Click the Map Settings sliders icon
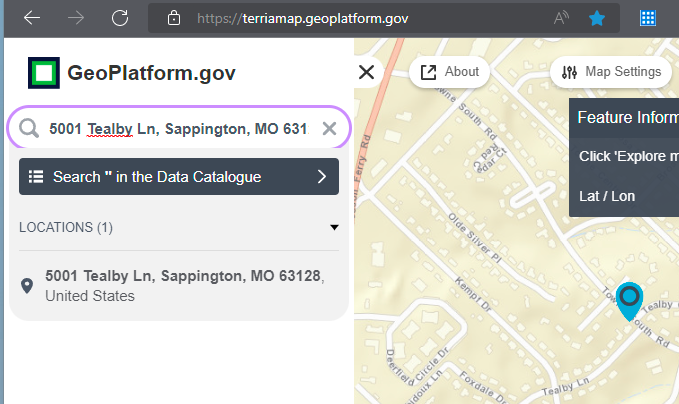Screen dimensions: 679x404 pos(569,72)
